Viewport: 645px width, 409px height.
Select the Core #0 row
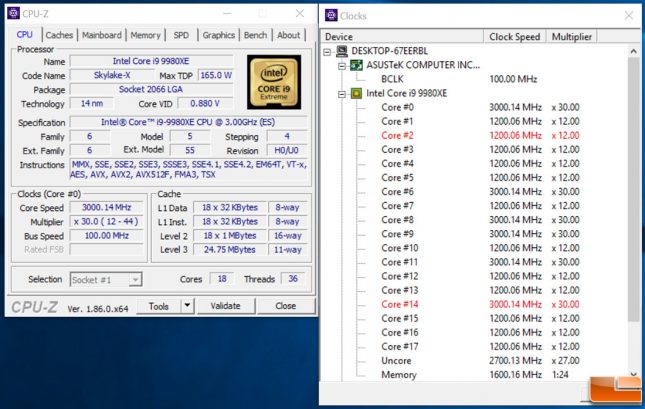coord(480,107)
